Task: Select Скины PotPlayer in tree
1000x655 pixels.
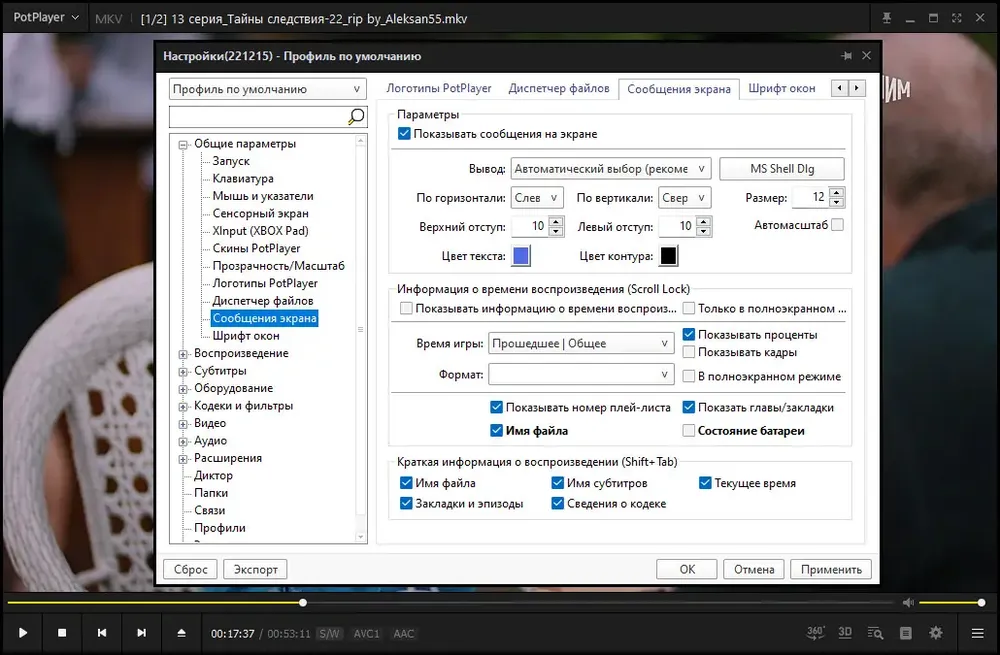Action: [256, 248]
